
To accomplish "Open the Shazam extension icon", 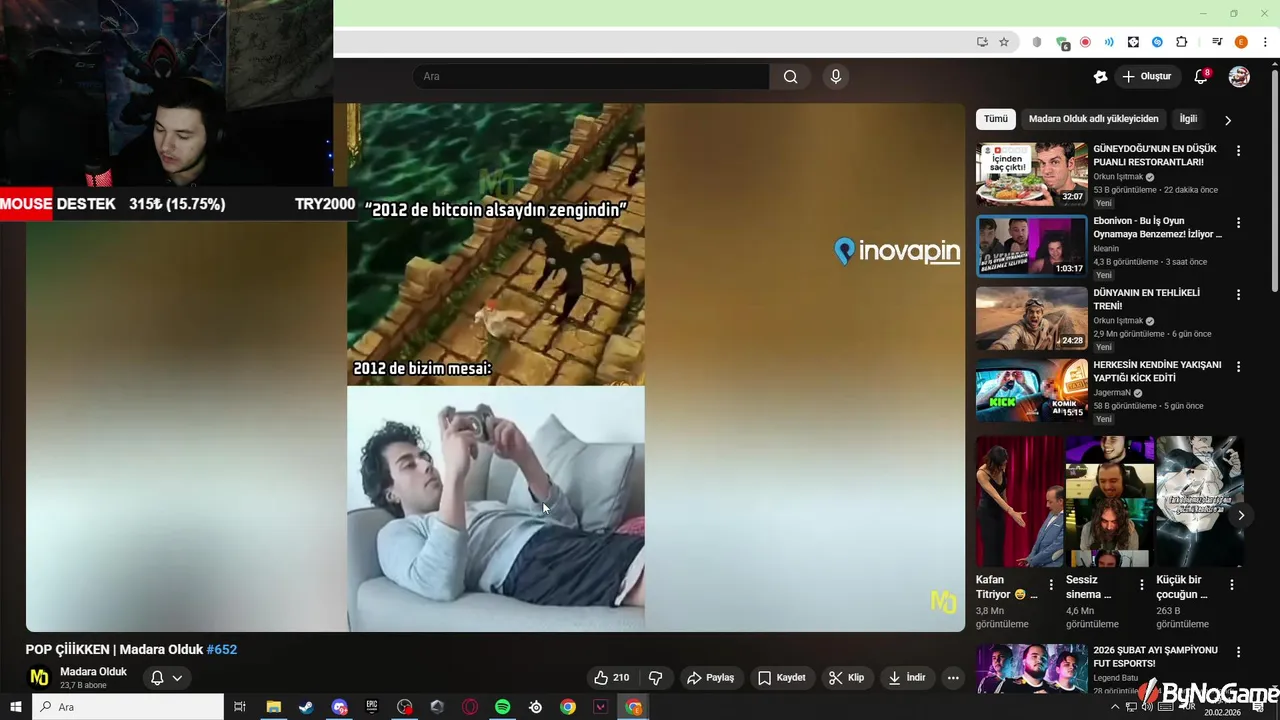I will tap(1157, 42).
